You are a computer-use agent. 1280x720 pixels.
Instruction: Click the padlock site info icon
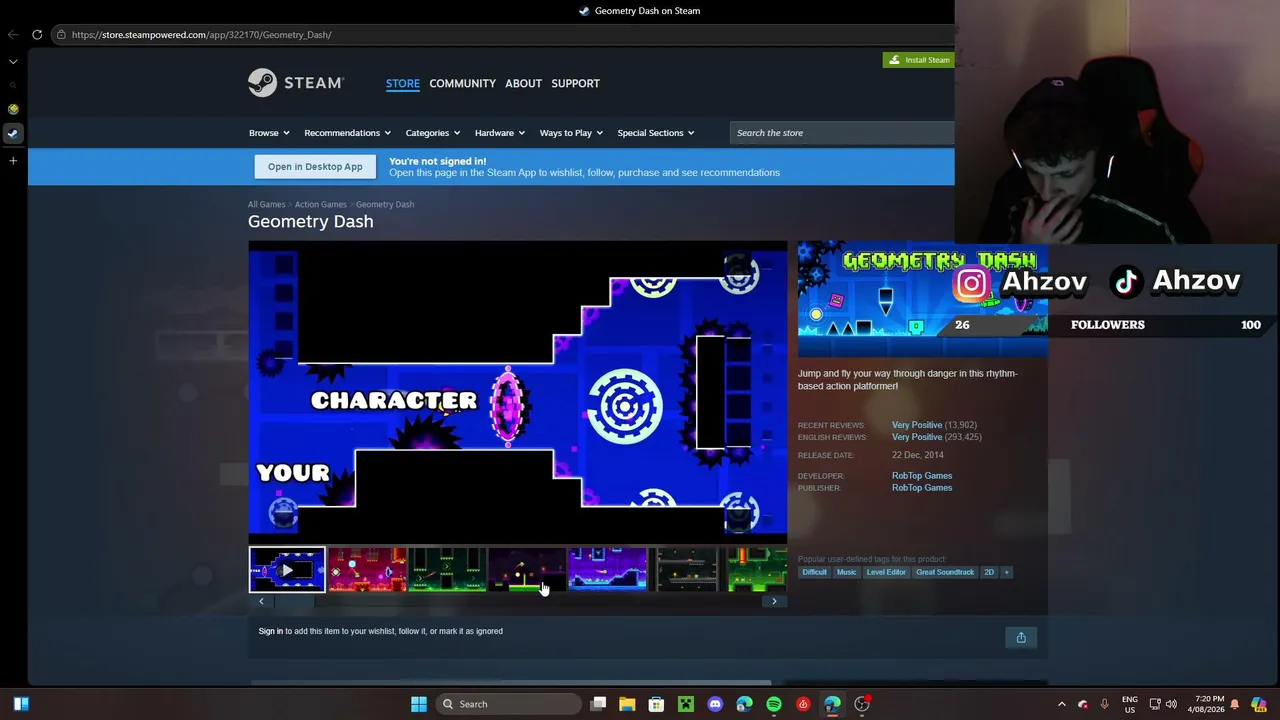click(x=61, y=34)
